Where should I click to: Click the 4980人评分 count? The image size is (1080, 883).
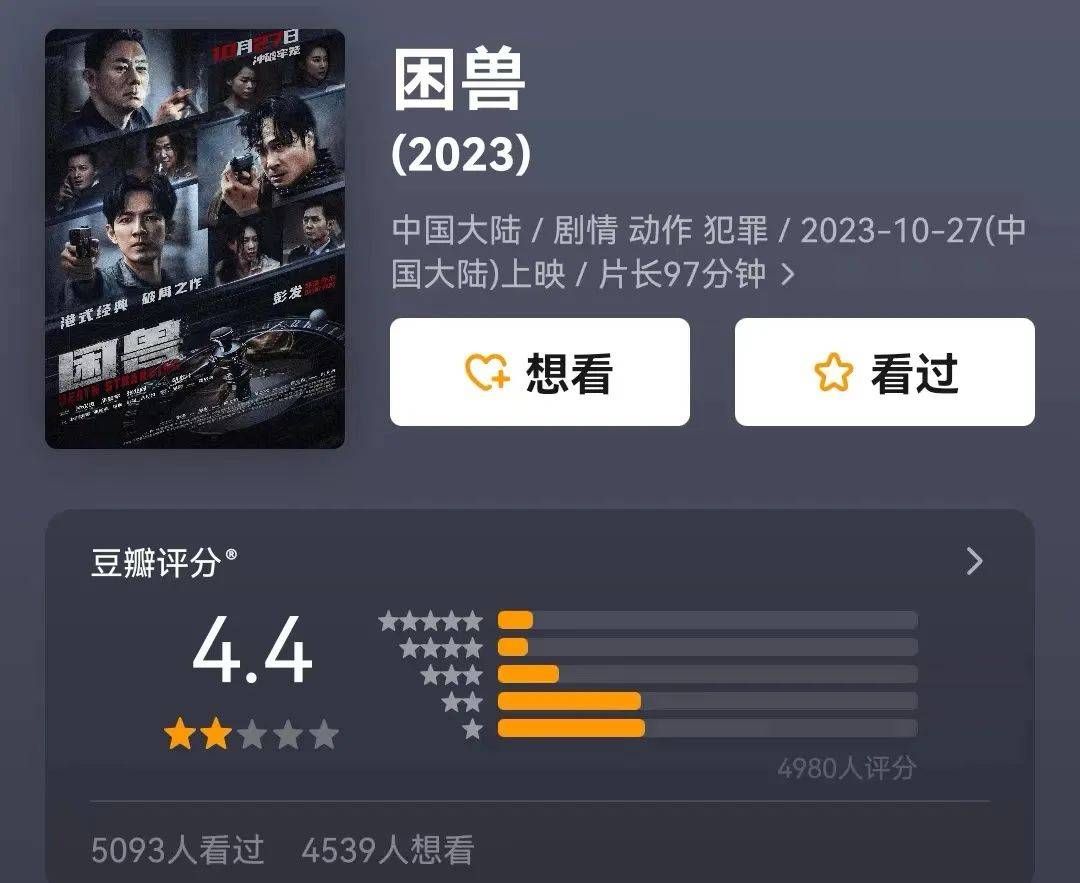pyautogui.click(x=847, y=767)
